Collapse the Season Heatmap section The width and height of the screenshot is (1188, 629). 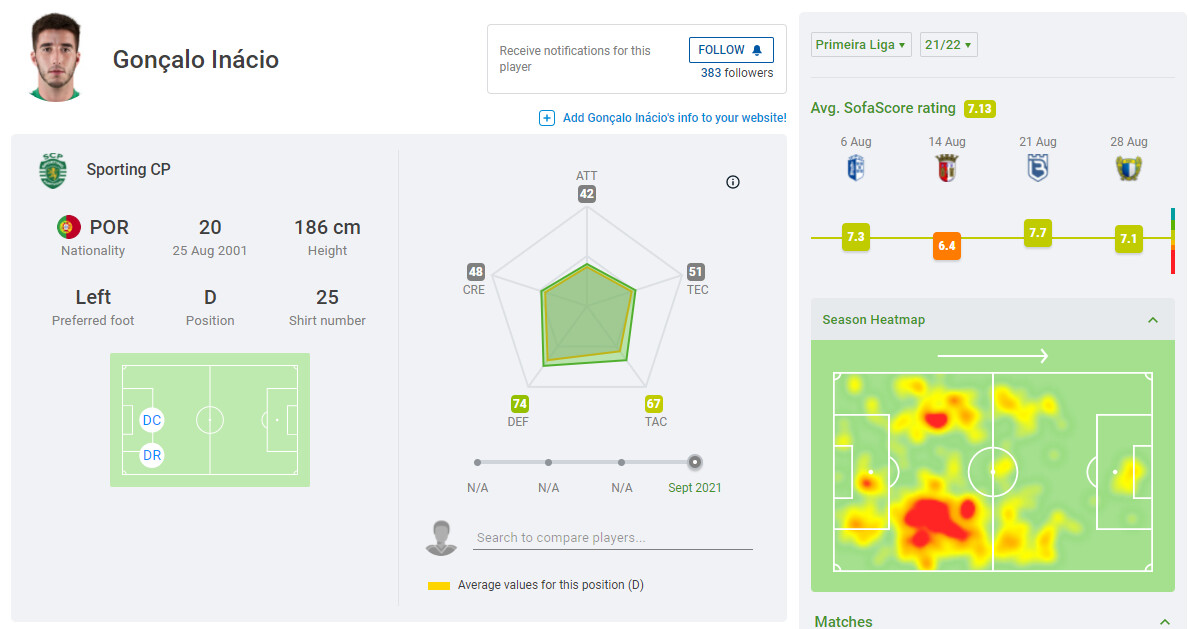[x=1153, y=320]
